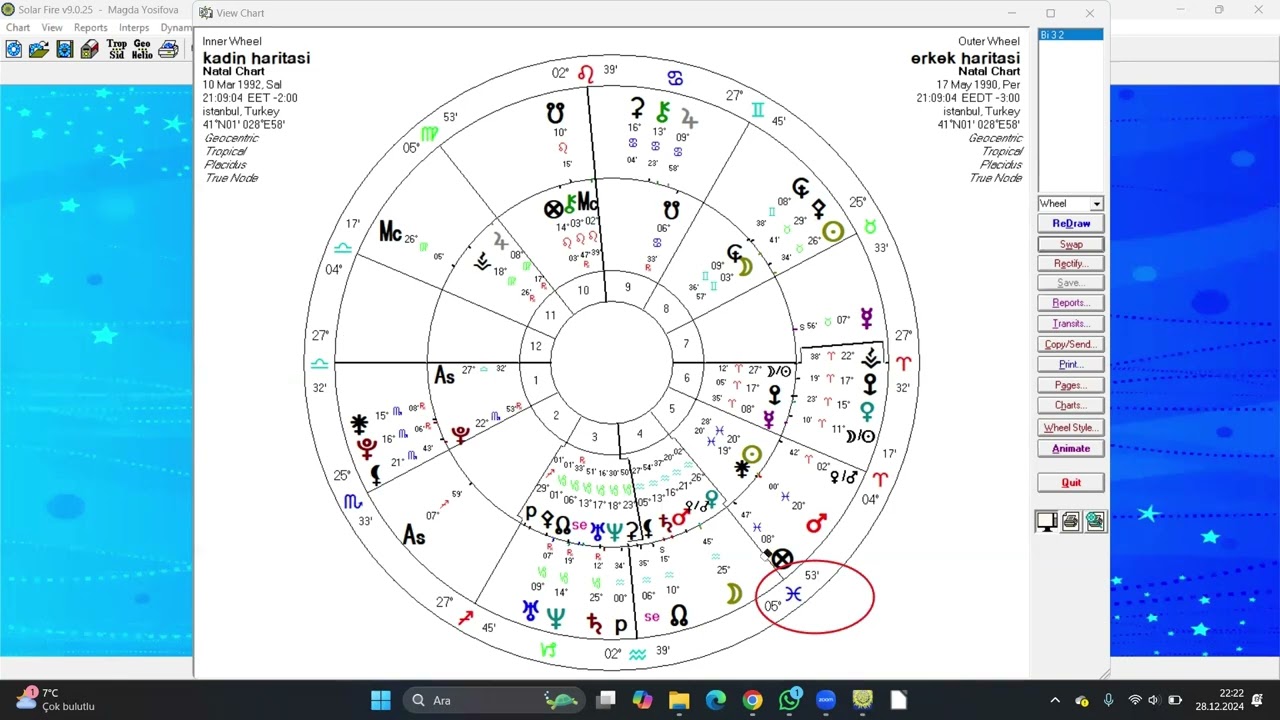Open the Reports menu

pos(90,28)
